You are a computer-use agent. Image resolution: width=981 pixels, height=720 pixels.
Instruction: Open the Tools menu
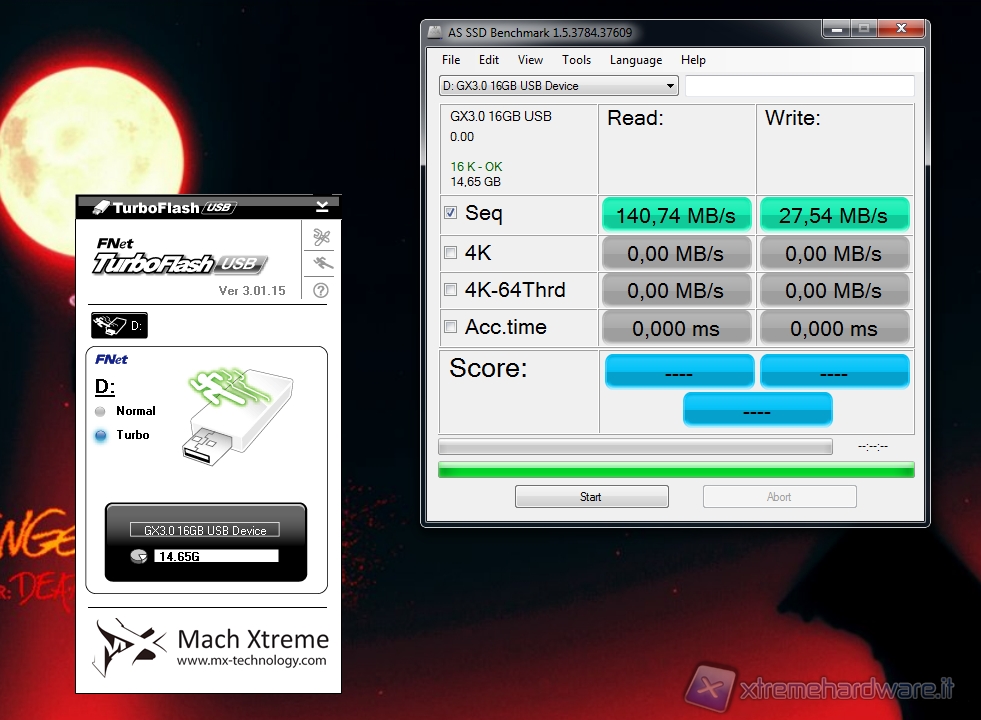pos(576,60)
